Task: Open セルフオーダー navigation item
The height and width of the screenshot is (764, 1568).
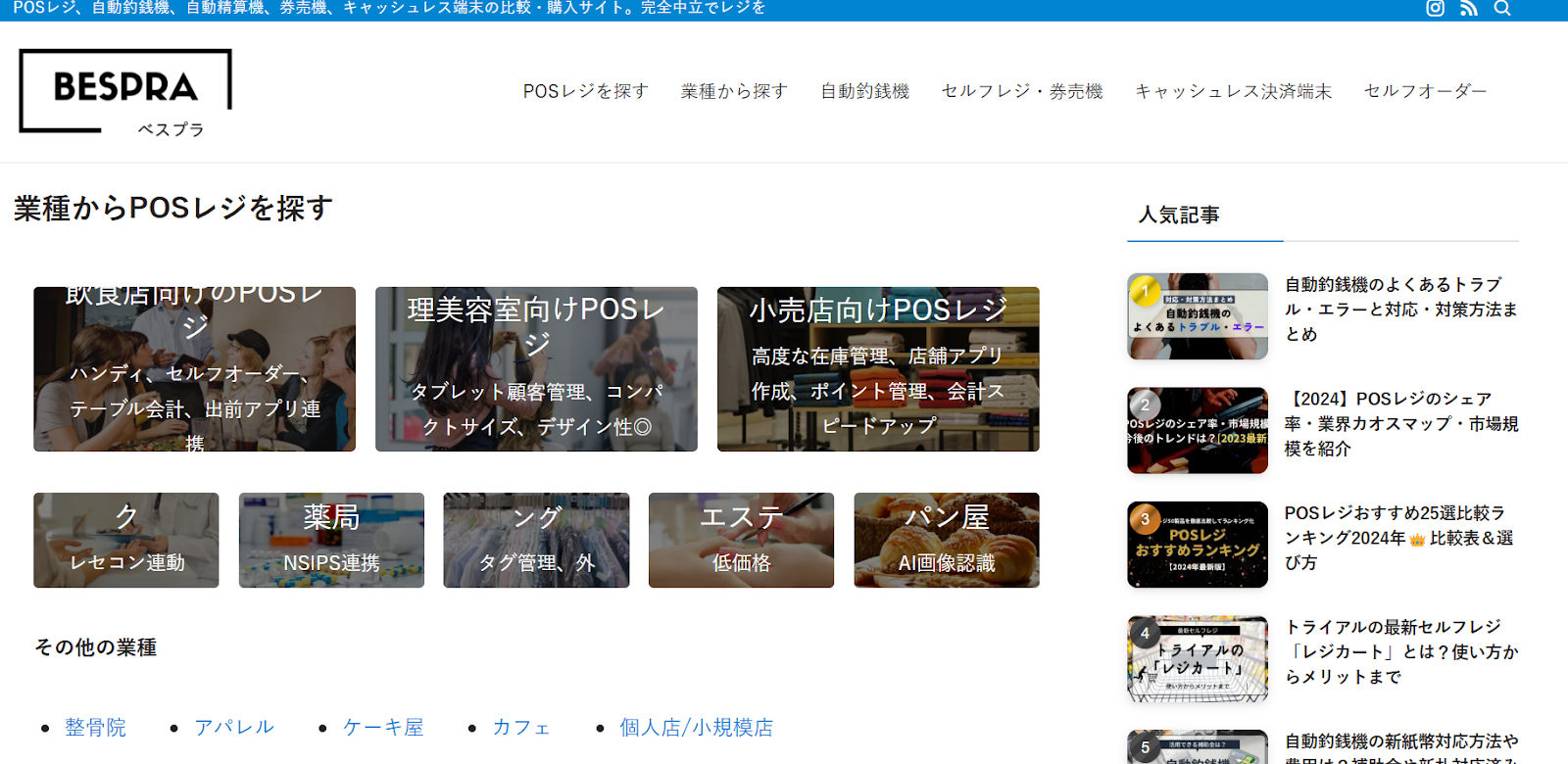Action: tap(1425, 91)
